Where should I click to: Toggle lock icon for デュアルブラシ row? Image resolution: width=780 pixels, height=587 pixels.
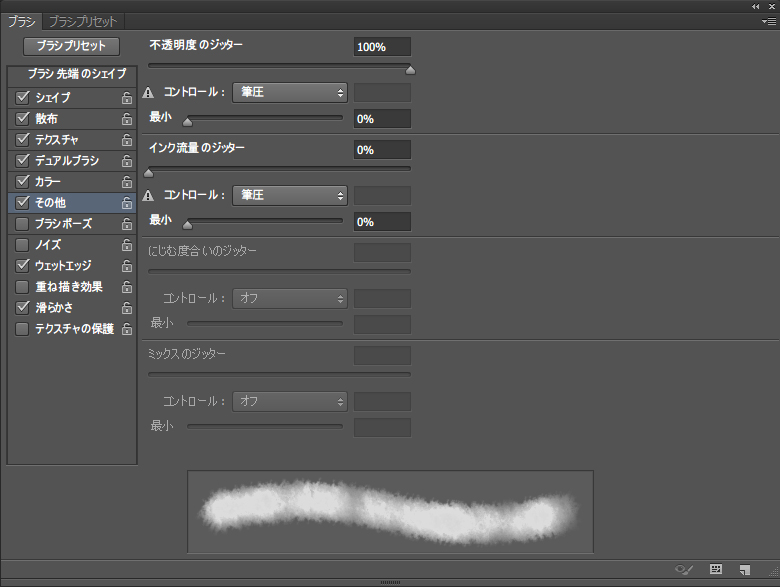click(x=127, y=161)
